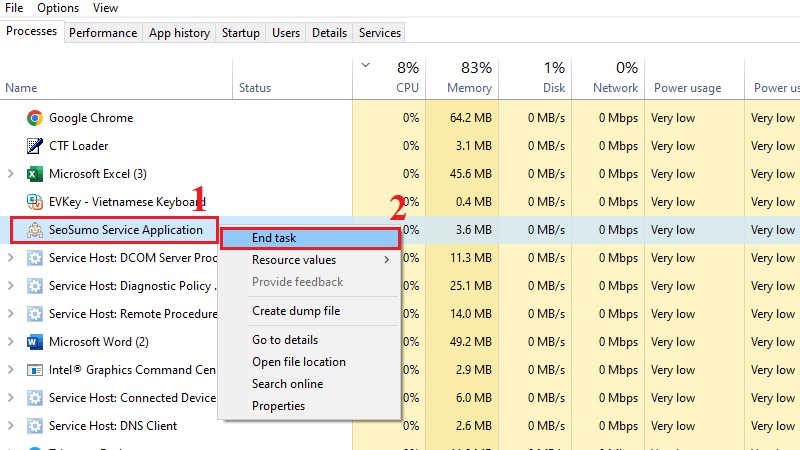Image resolution: width=800 pixels, height=450 pixels.
Task: Select the Processes tab
Action: point(32,31)
